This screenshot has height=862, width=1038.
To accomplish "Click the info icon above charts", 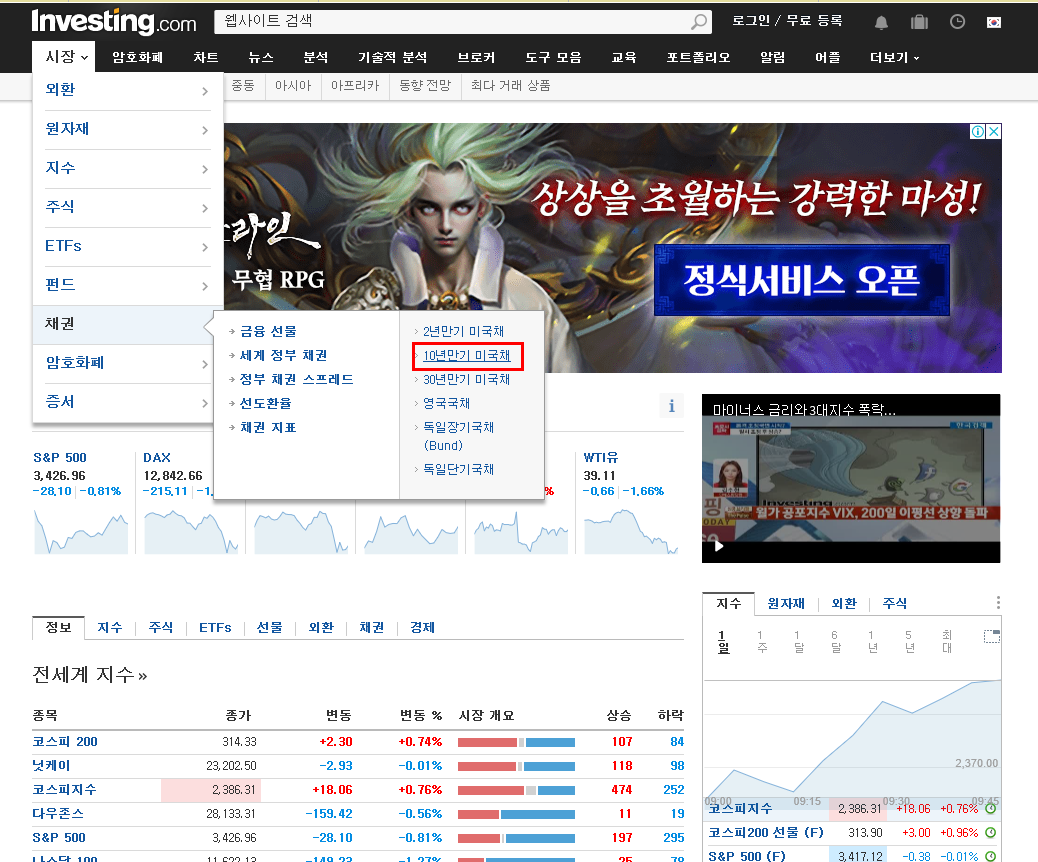I will 671,406.
